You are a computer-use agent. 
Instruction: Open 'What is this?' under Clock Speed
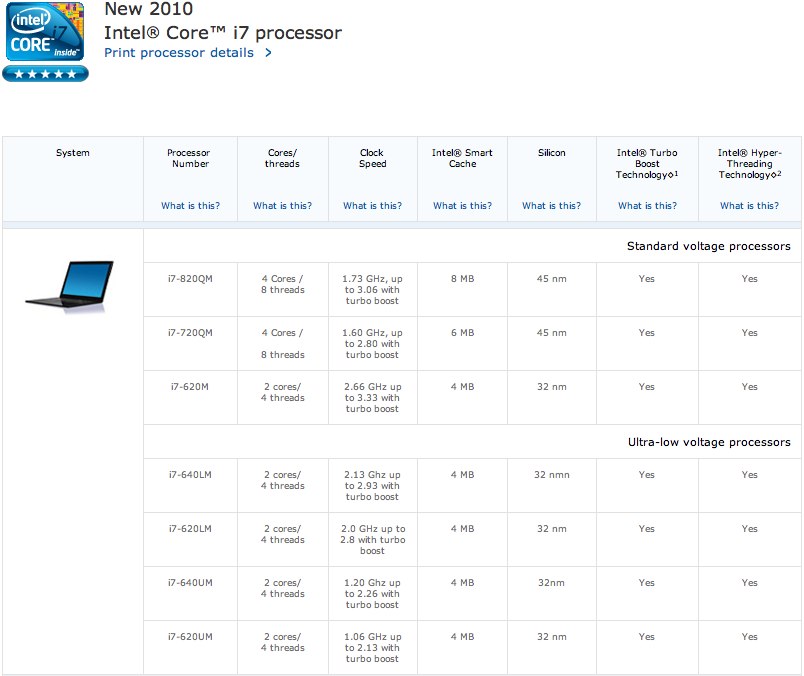(x=372, y=206)
